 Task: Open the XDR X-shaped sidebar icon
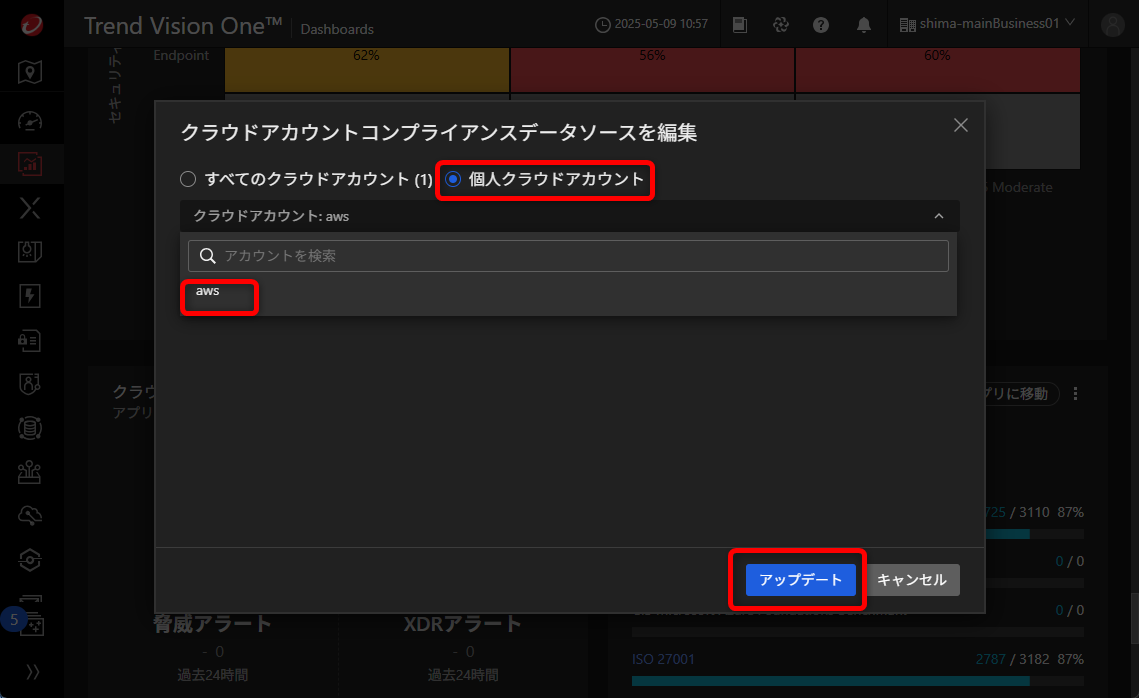pos(30,208)
